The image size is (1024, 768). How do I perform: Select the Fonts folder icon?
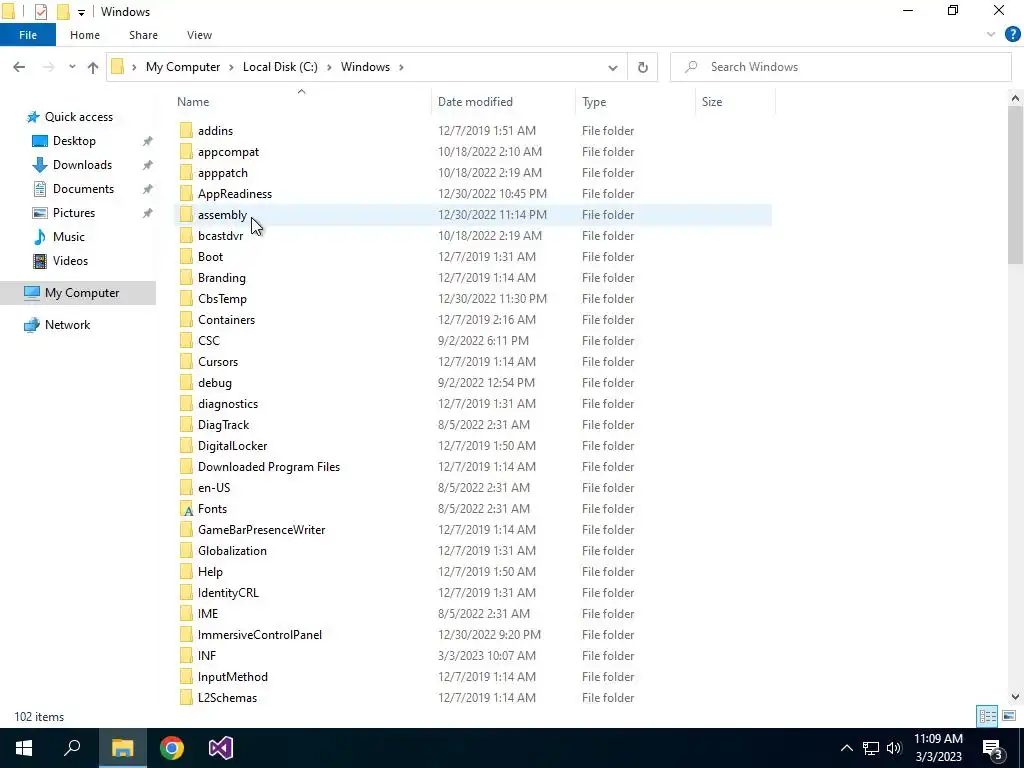click(187, 509)
